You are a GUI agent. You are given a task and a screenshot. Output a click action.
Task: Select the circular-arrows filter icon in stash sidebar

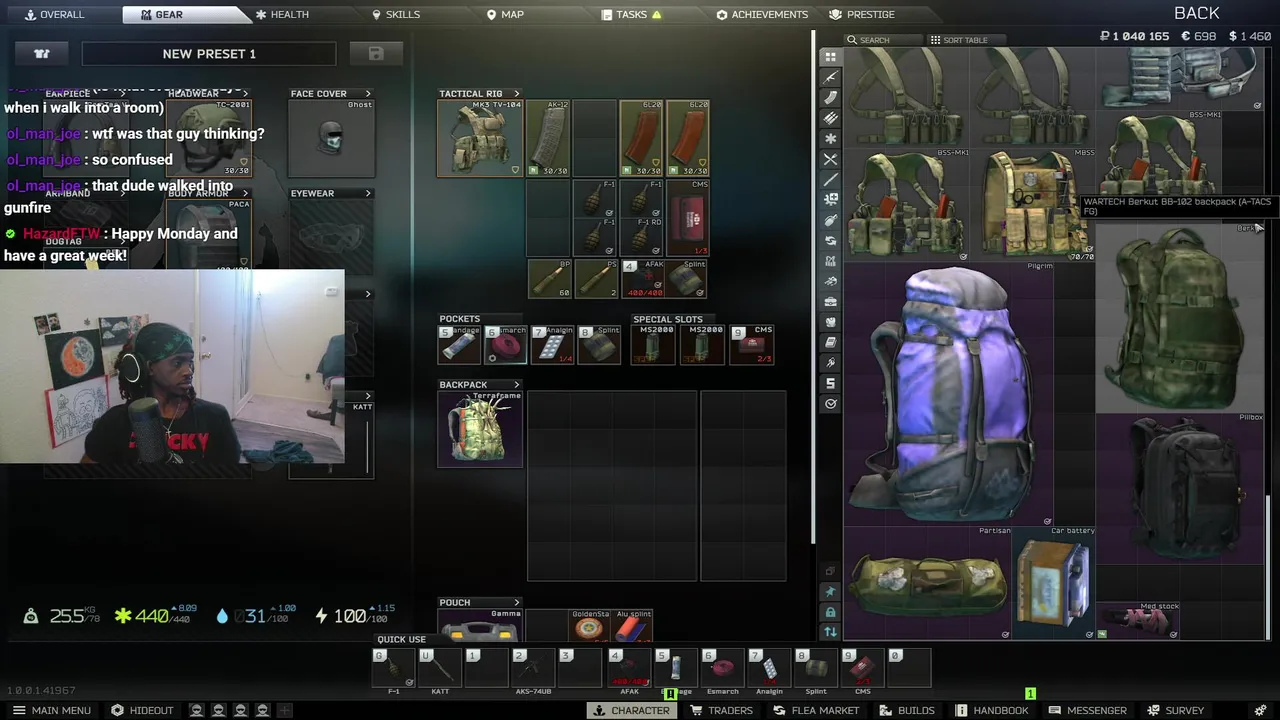click(830, 241)
